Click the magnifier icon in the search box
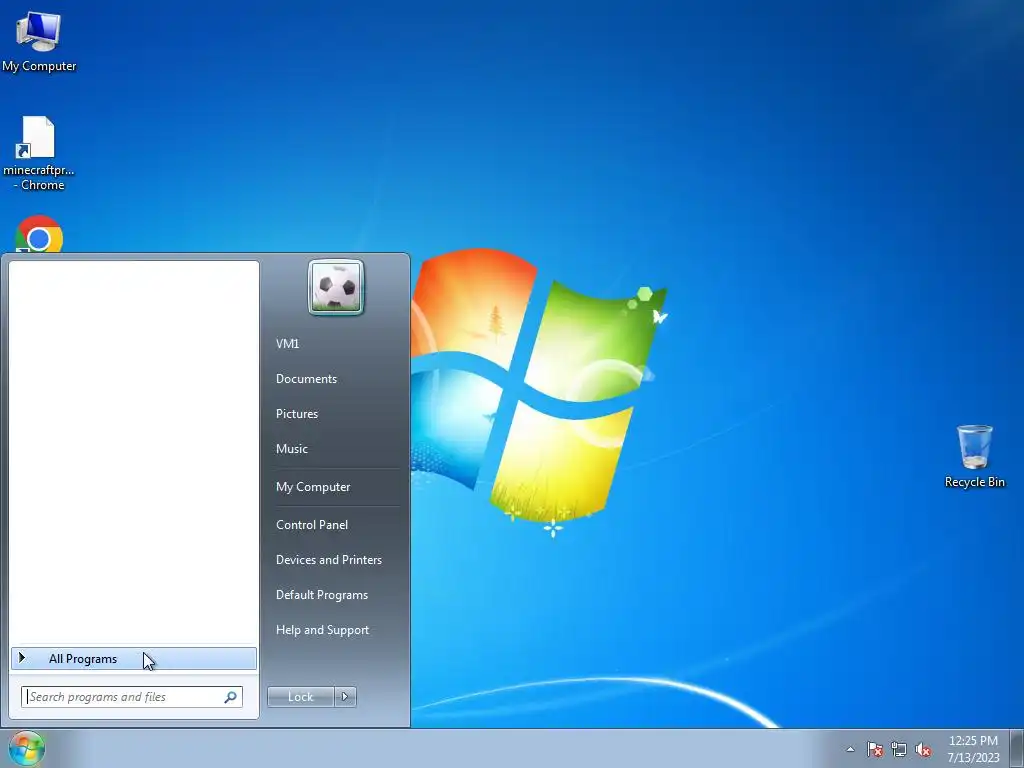1024x768 pixels. (x=231, y=697)
